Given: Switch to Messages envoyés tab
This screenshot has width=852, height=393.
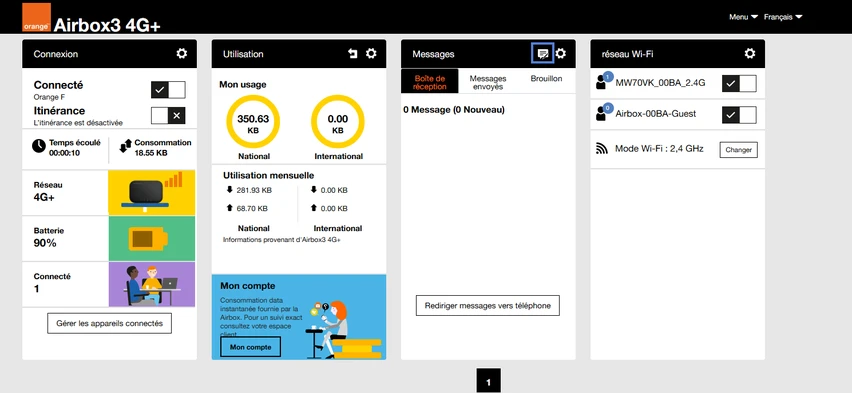Looking at the screenshot, I should click(488, 83).
